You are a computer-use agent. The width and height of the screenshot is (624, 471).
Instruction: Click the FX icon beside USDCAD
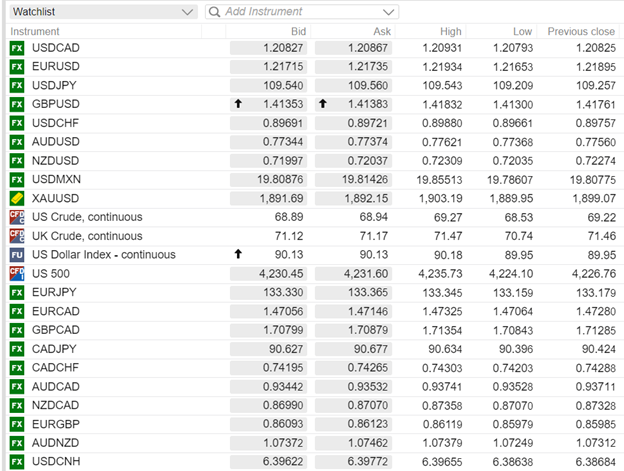coord(17,48)
